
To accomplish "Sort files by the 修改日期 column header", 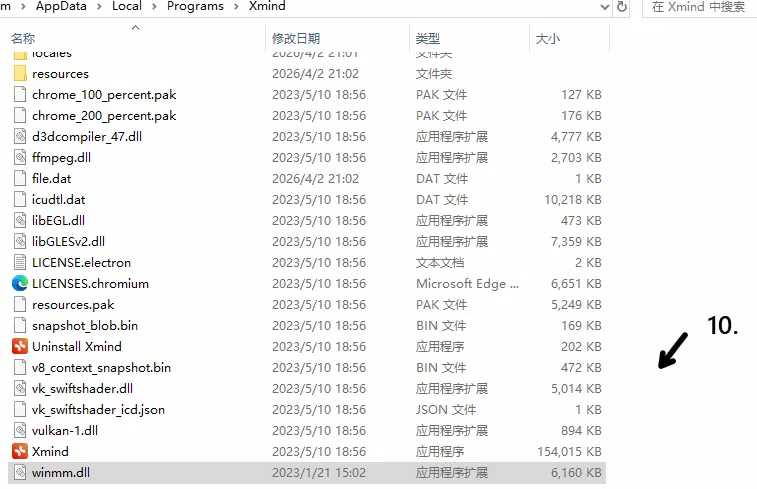I will (x=296, y=39).
